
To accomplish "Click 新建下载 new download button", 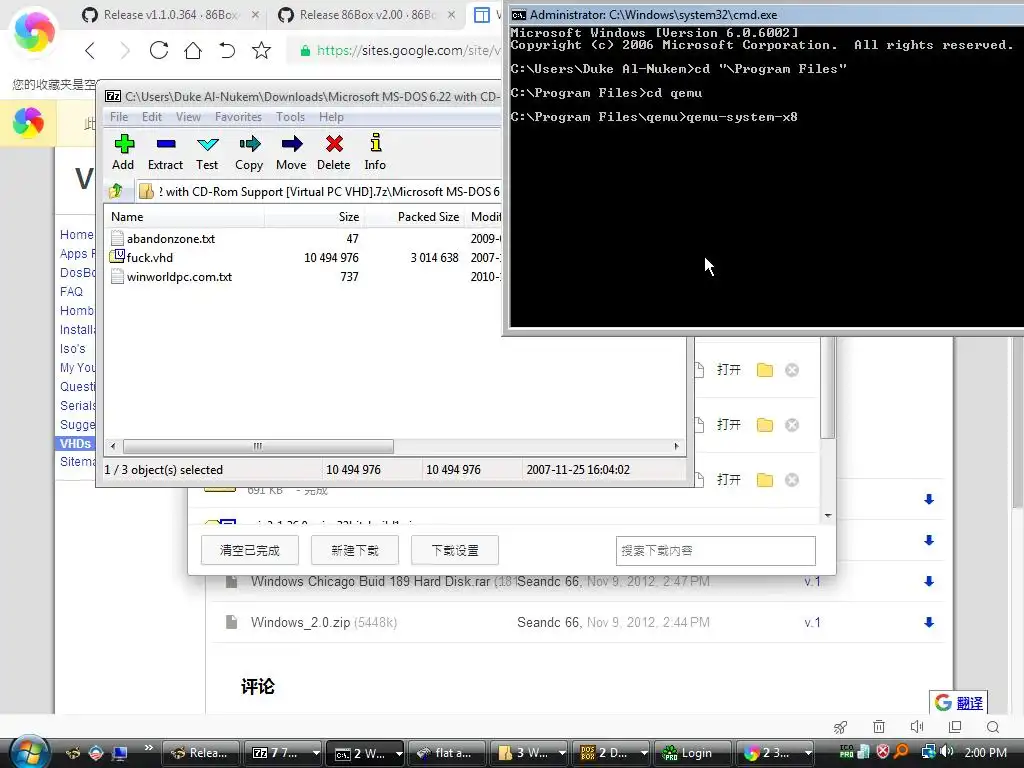I will pyautogui.click(x=355, y=551).
